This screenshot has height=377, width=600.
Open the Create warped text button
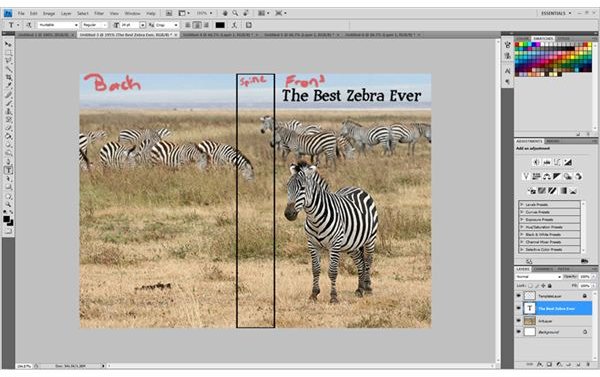(235, 25)
